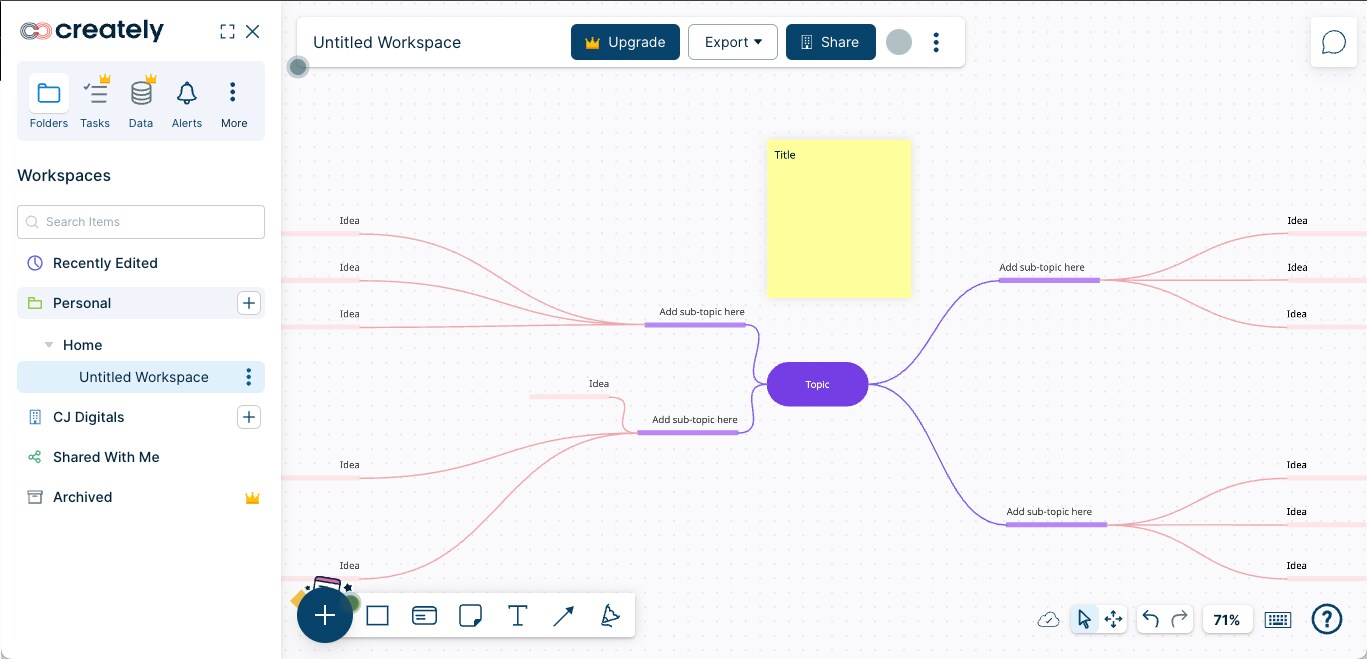The image size is (1367, 659).
Task: Click the fullscreen expand panel icon
Action: coord(227,32)
